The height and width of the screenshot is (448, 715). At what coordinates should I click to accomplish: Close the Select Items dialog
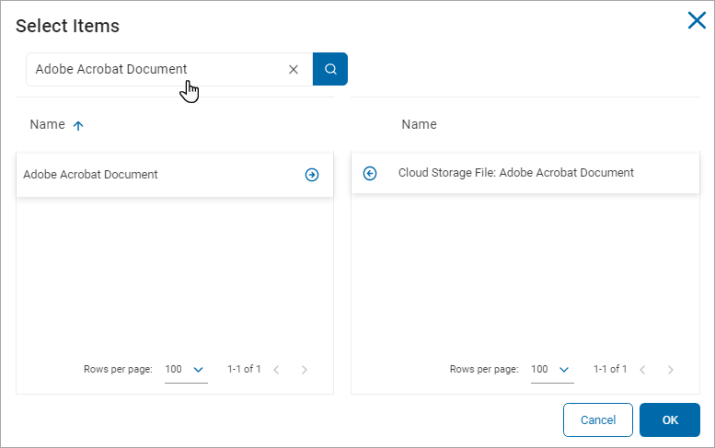tap(696, 20)
